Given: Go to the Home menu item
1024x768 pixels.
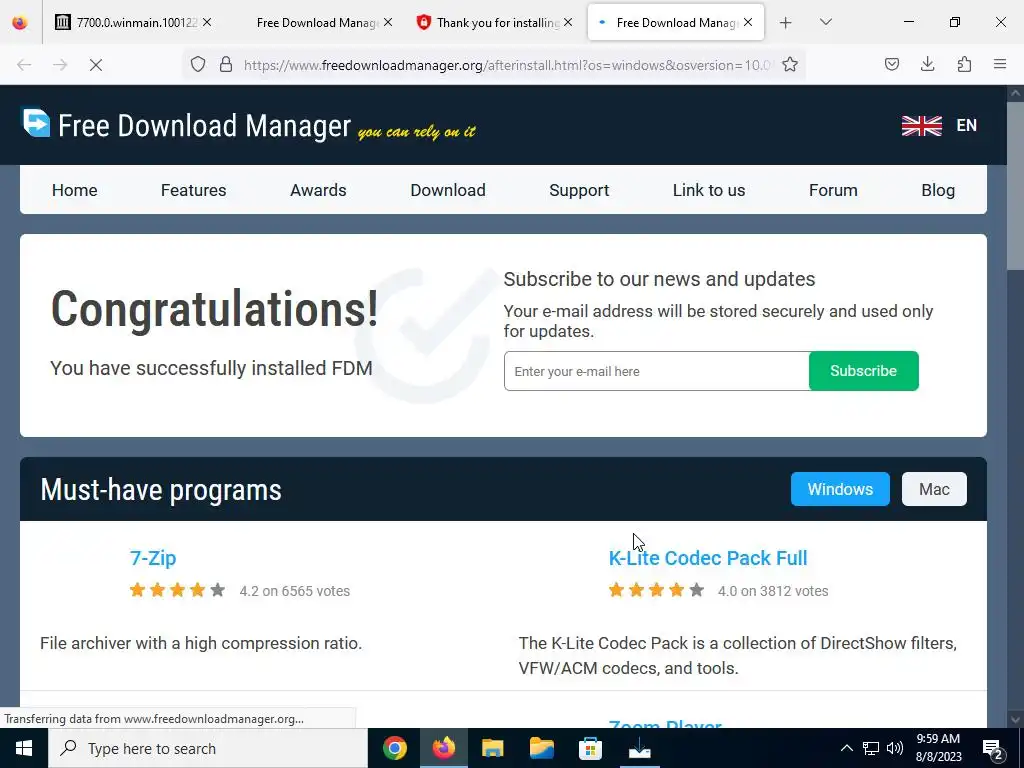Looking at the screenshot, I should click(x=74, y=190).
